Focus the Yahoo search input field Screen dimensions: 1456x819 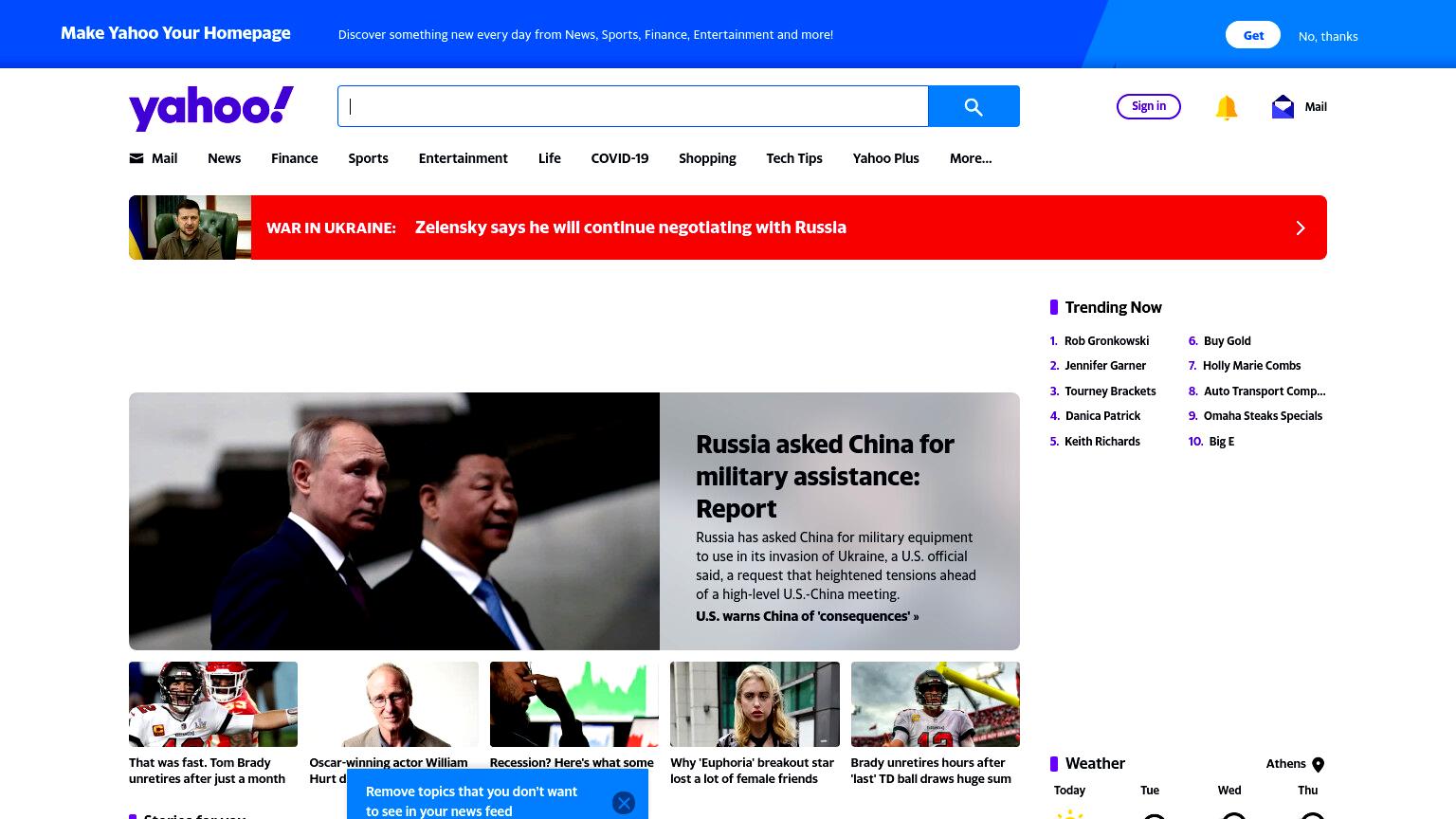point(633,106)
